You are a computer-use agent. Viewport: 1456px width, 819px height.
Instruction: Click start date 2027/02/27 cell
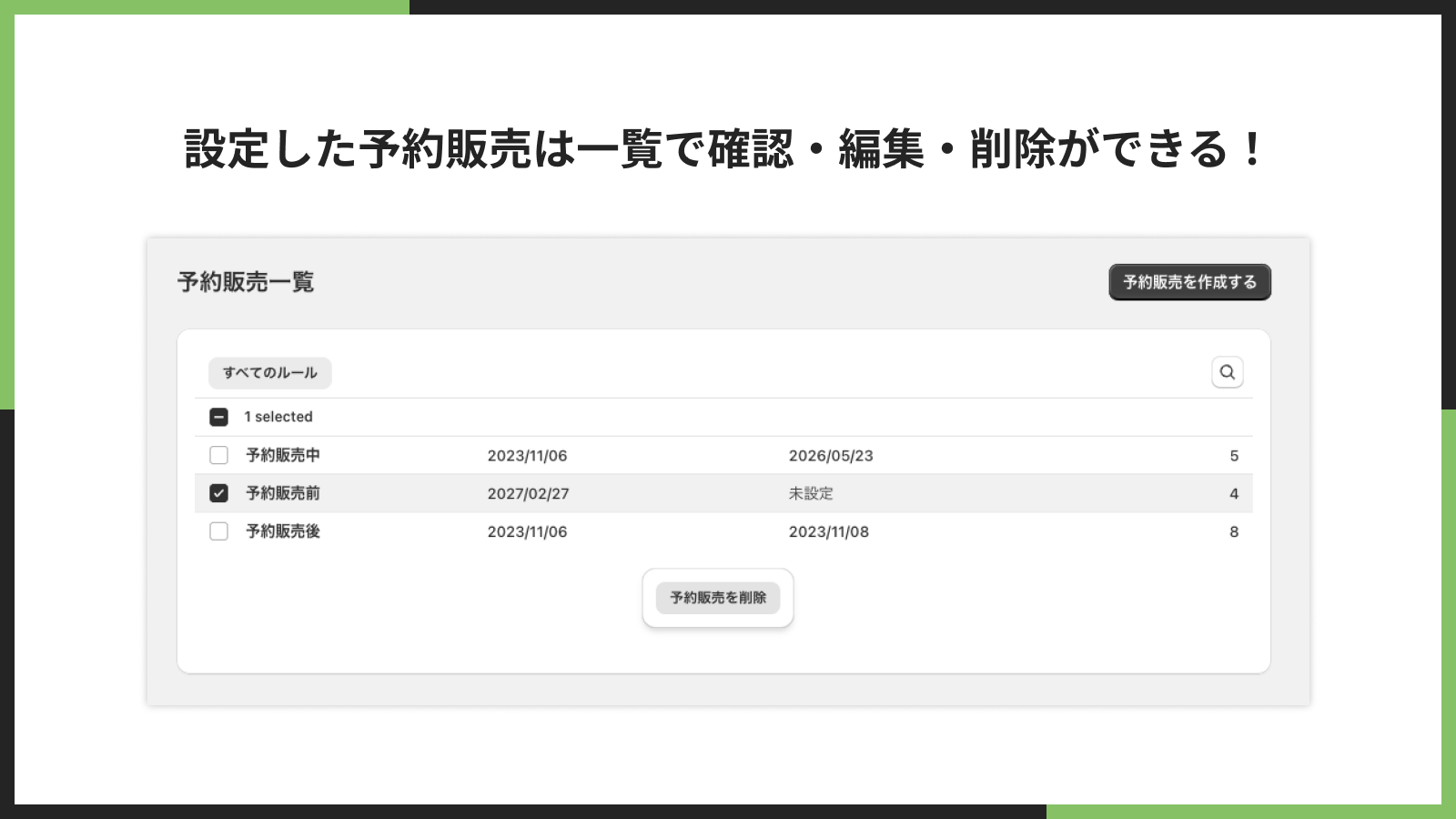click(x=528, y=494)
